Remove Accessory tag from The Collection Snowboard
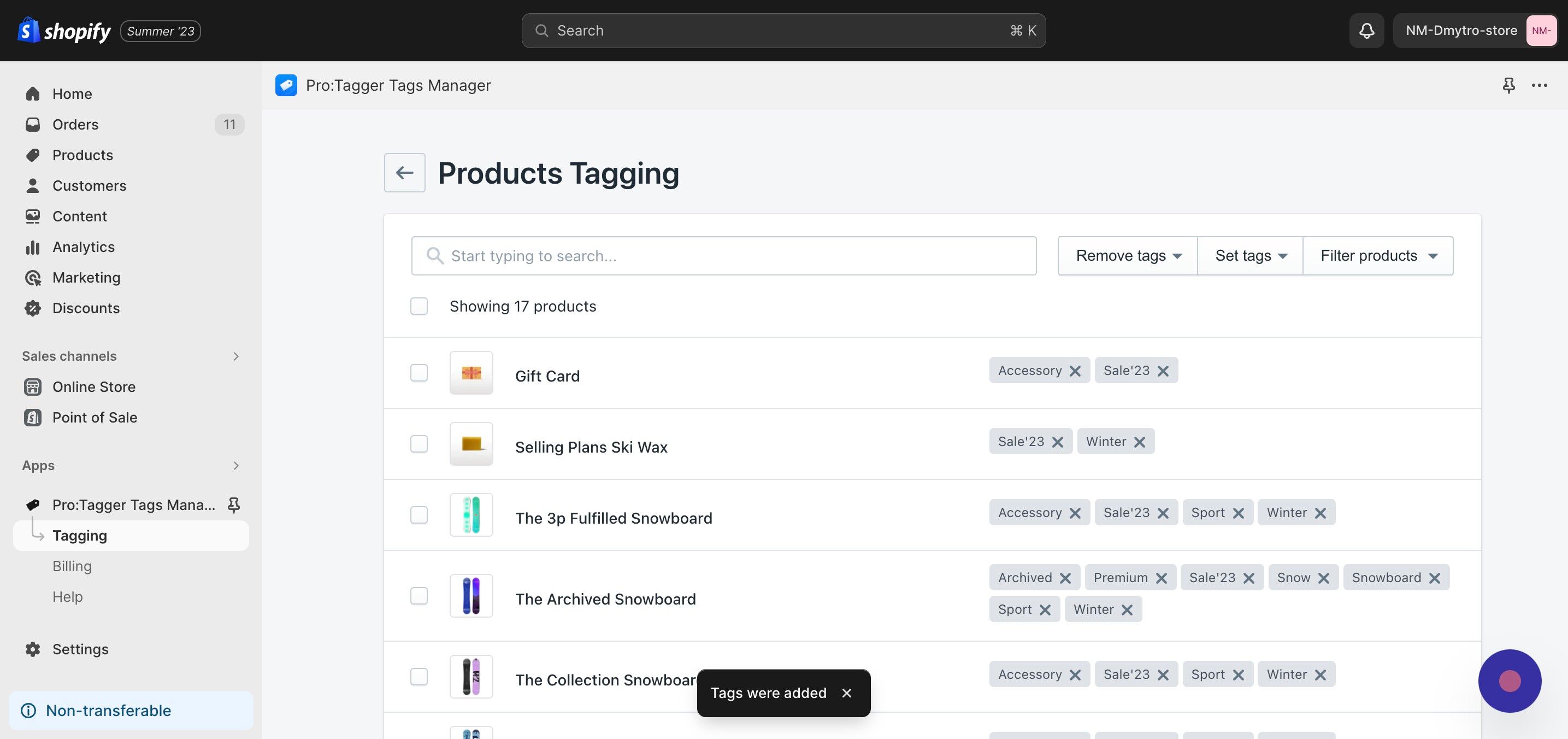 [x=1075, y=675]
